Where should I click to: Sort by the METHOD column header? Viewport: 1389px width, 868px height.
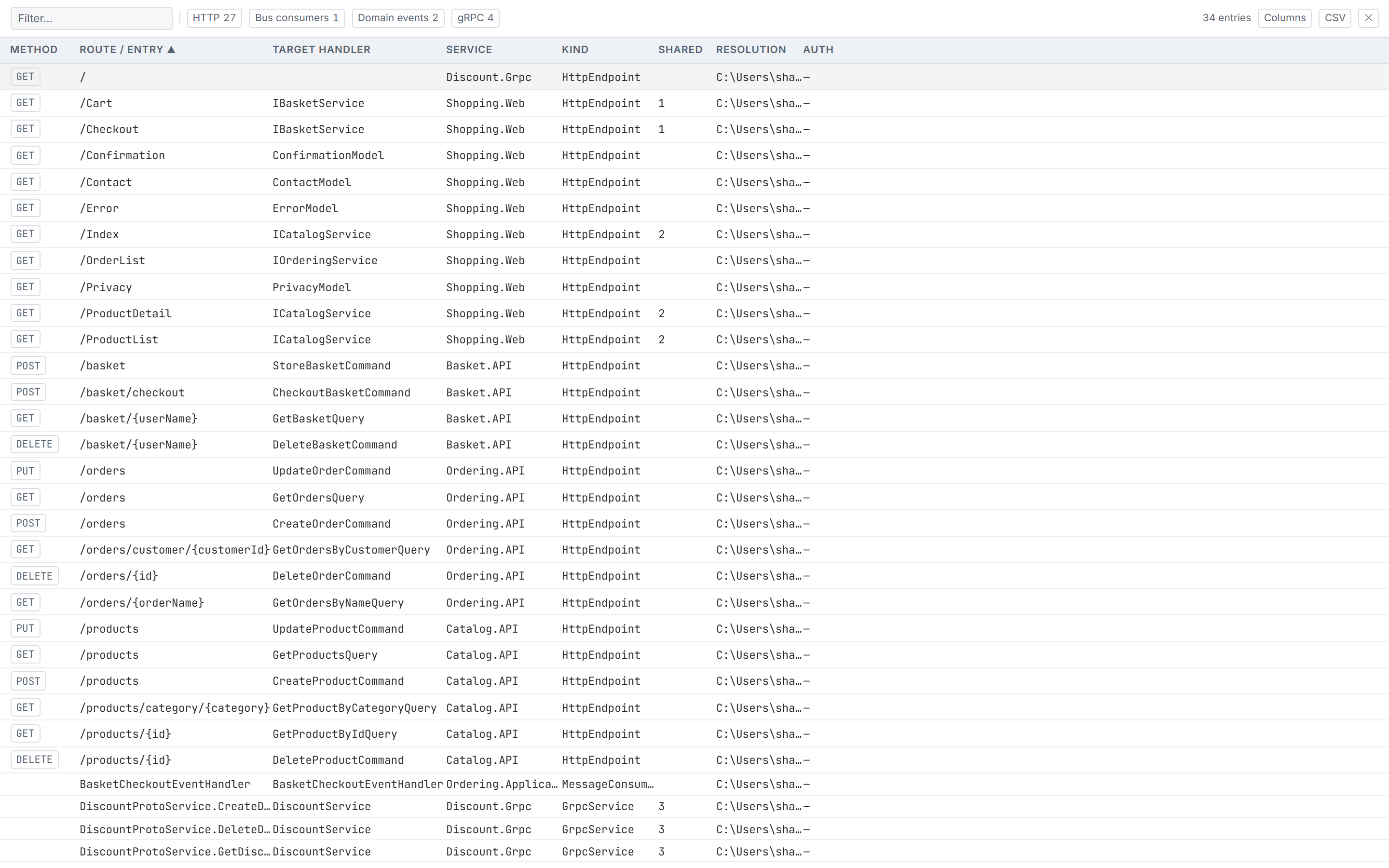pos(34,49)
